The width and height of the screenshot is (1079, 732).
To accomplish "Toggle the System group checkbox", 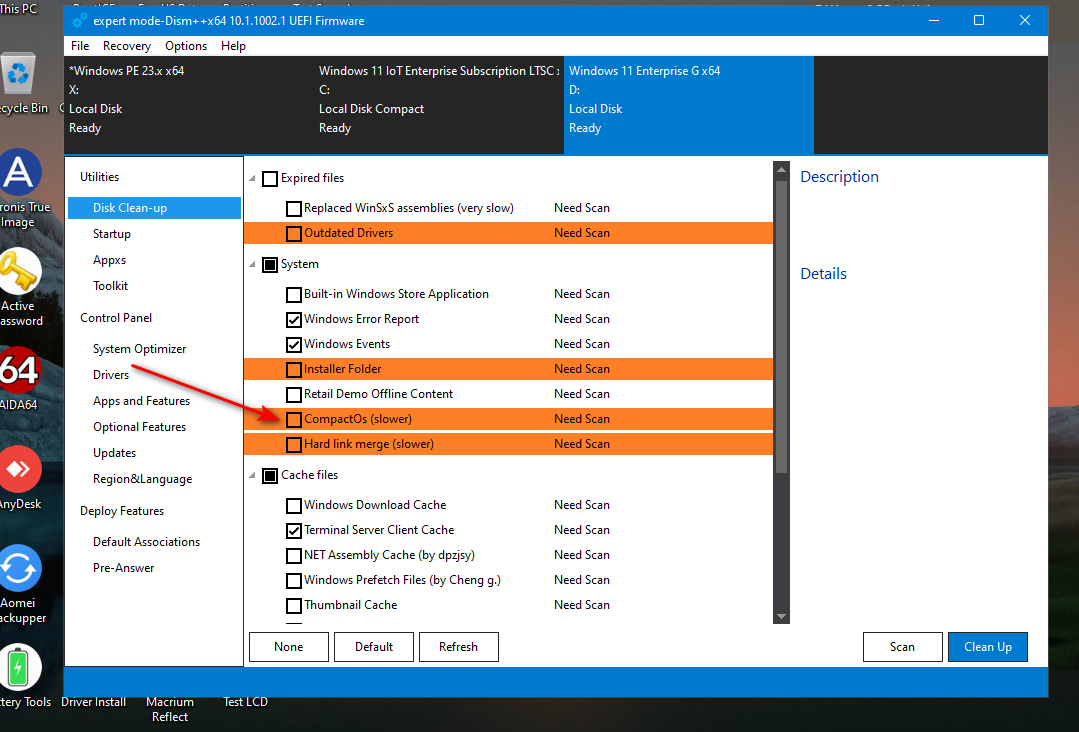I will pos(270,265).
